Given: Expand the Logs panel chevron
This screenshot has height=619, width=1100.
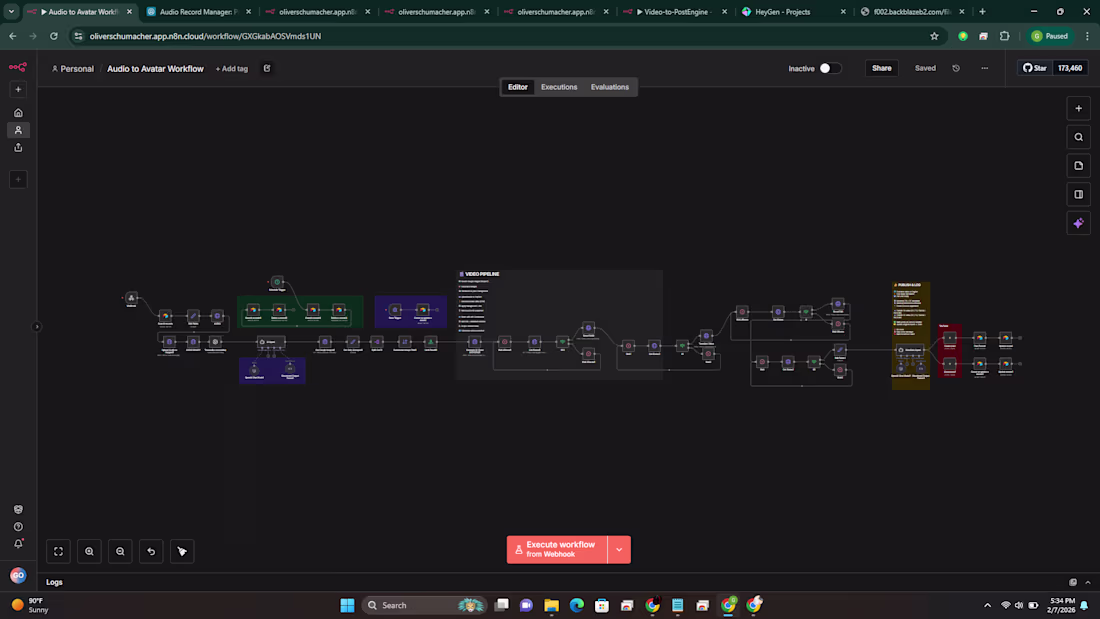Looking at the screenshot, I should click(x=1087, y=582).
